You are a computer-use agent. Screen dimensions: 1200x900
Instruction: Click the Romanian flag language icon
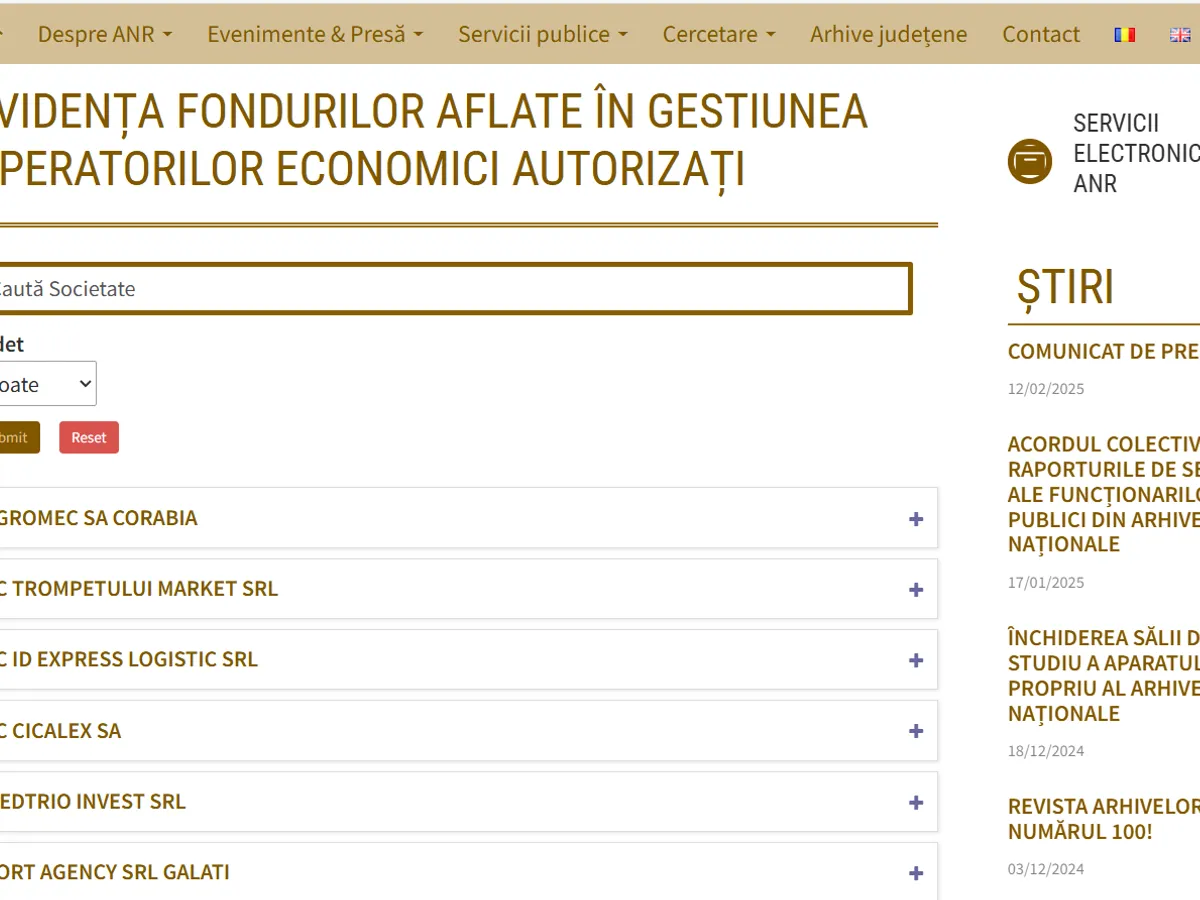pos(1125,34)
